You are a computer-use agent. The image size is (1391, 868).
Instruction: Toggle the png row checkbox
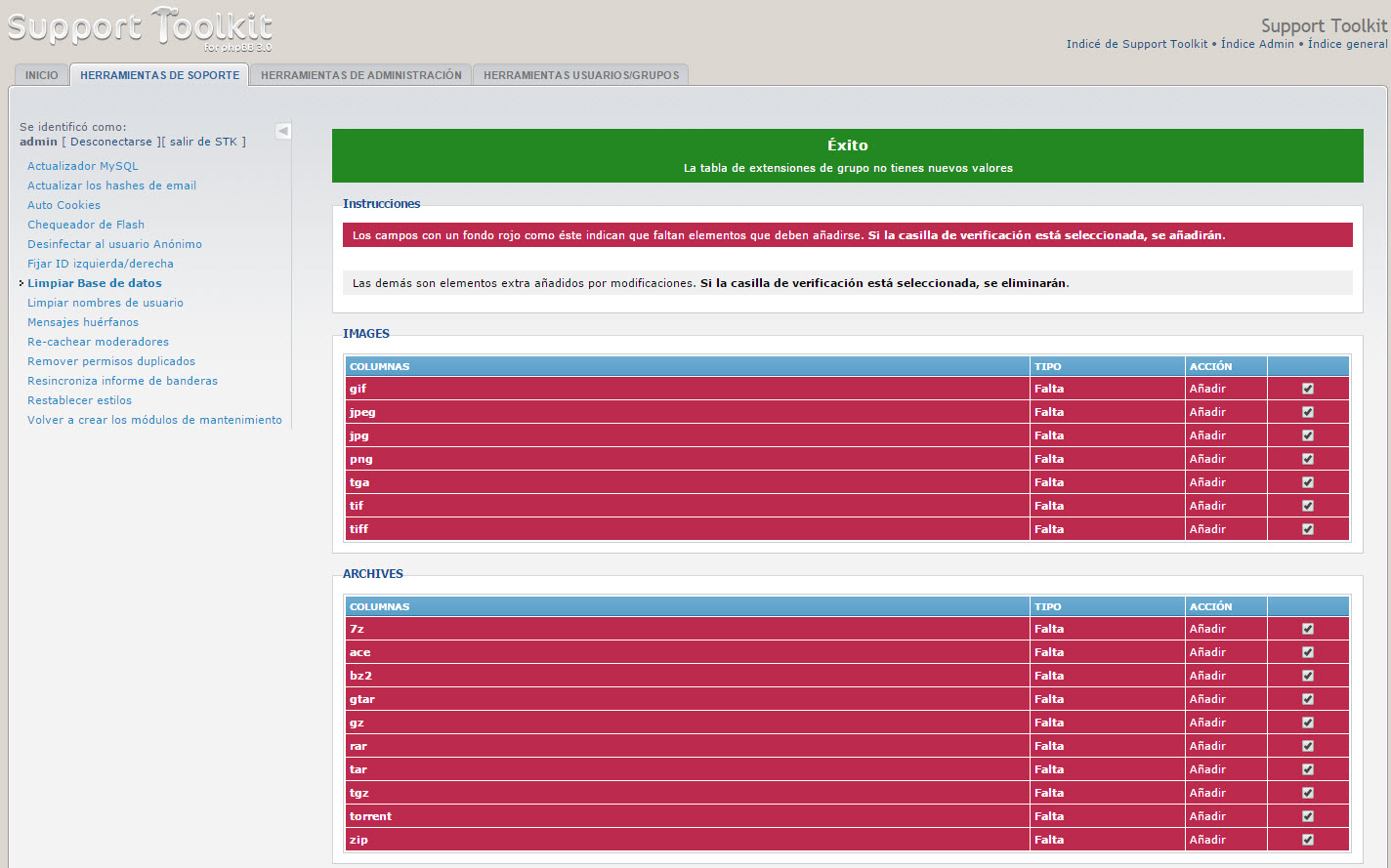coord(1308,459)
